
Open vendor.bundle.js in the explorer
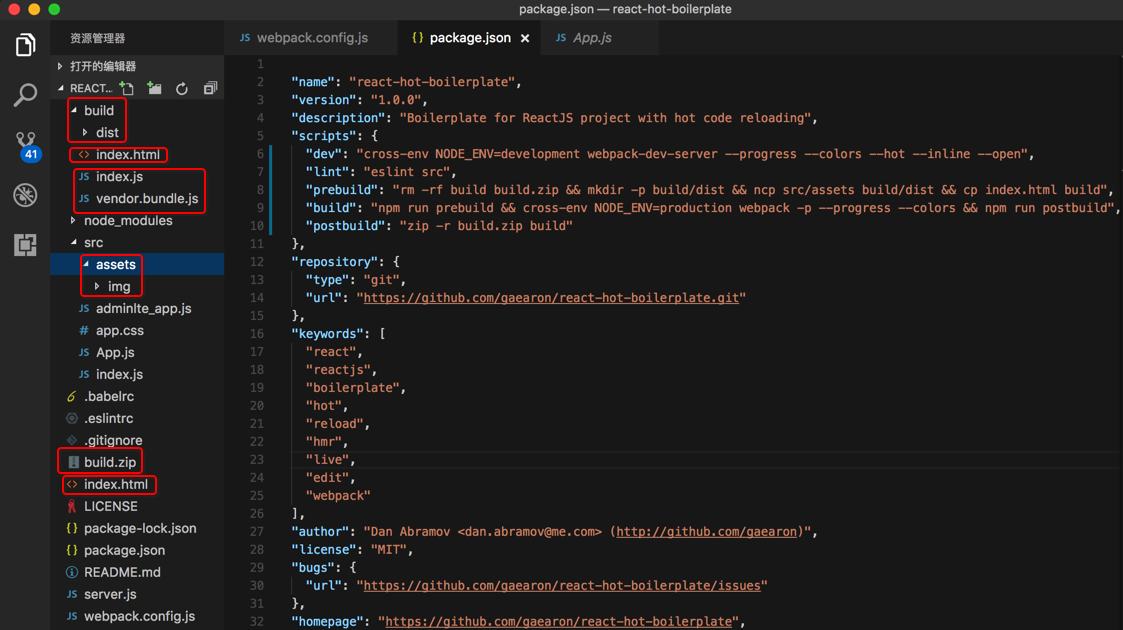click(x=146, y=199)
